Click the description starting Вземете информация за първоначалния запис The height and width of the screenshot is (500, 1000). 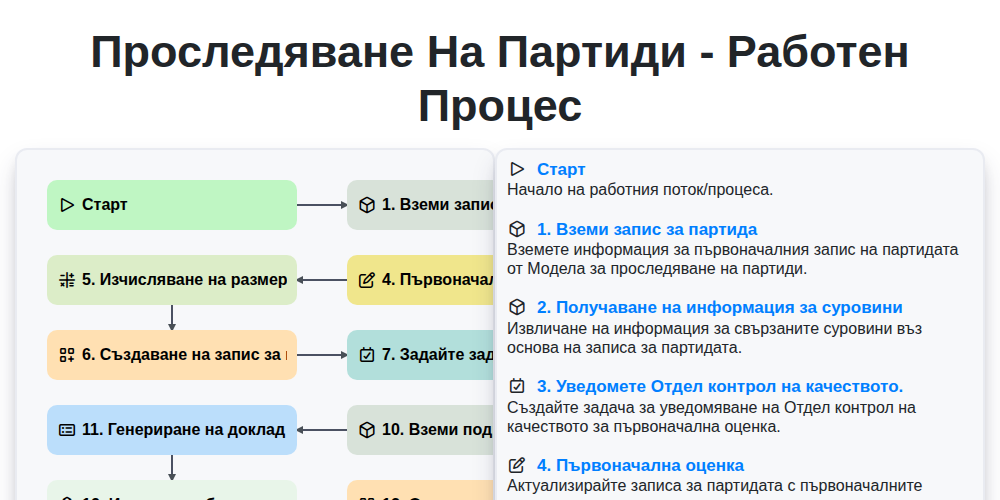[x=733, y=258]
